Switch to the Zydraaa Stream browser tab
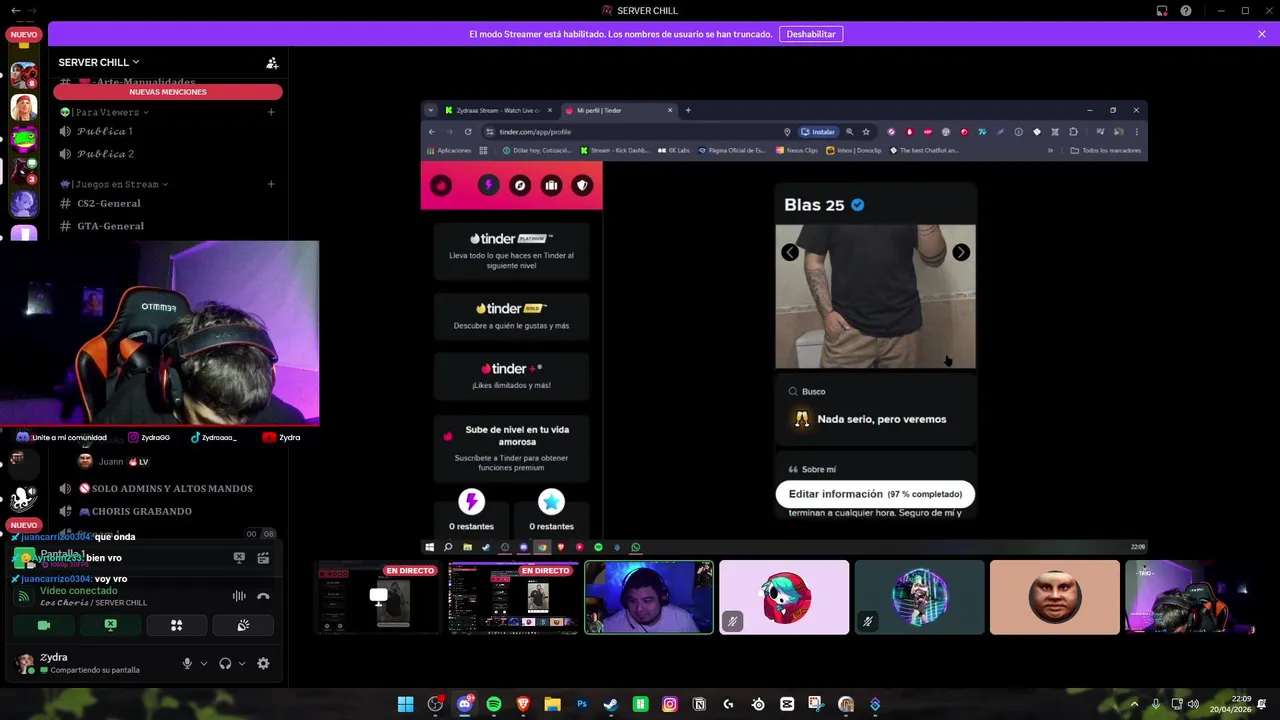 click(x=498, y=110)
